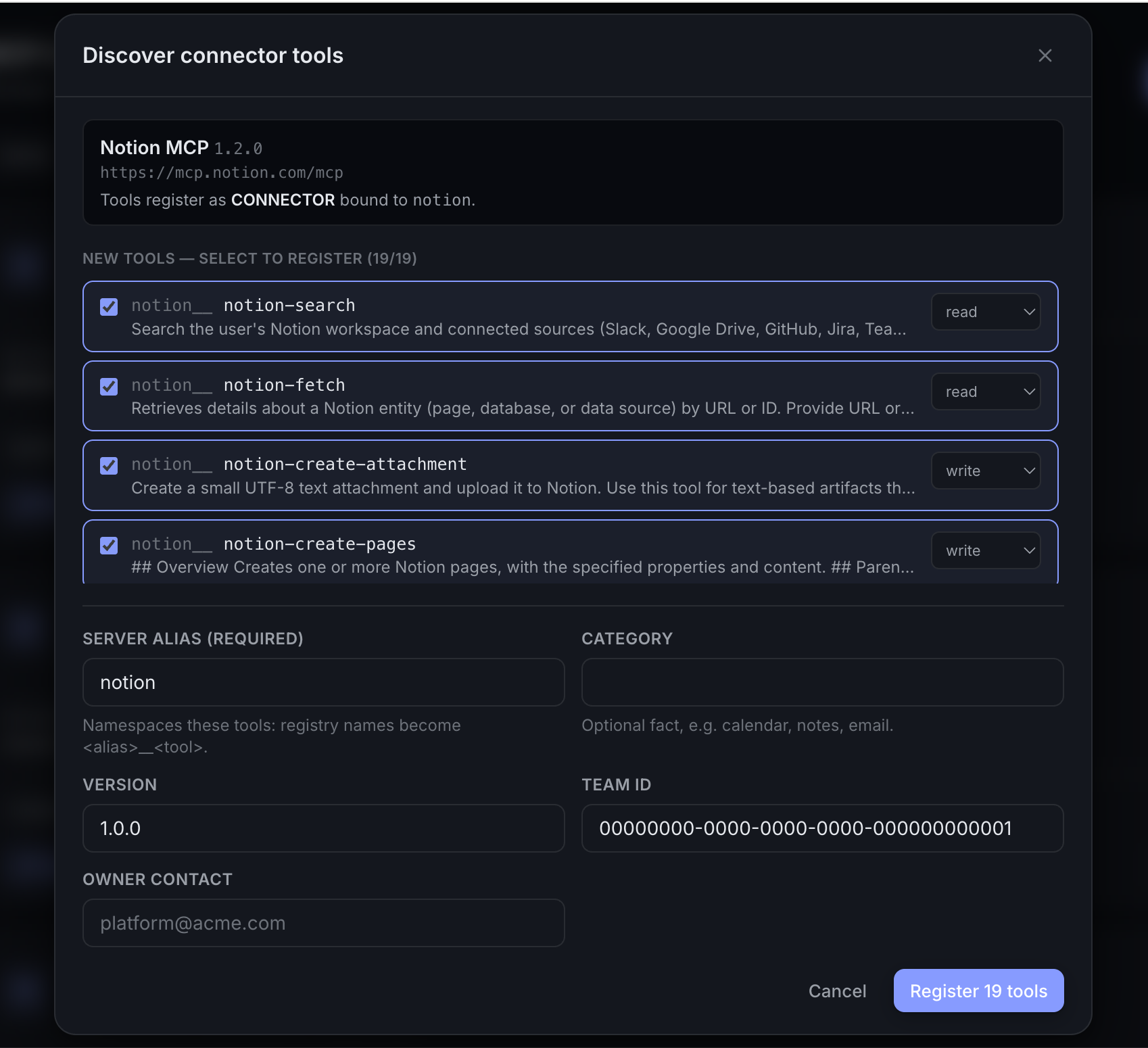Cancel the tool registration

point(837,991)
